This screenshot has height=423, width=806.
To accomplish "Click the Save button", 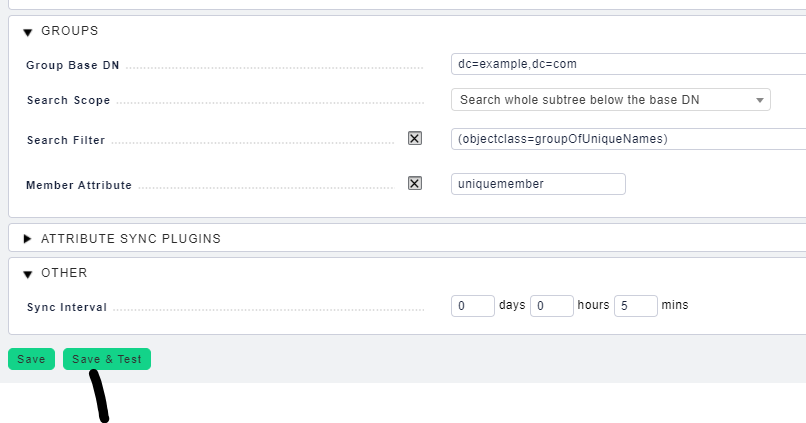I will coord(31,359).
